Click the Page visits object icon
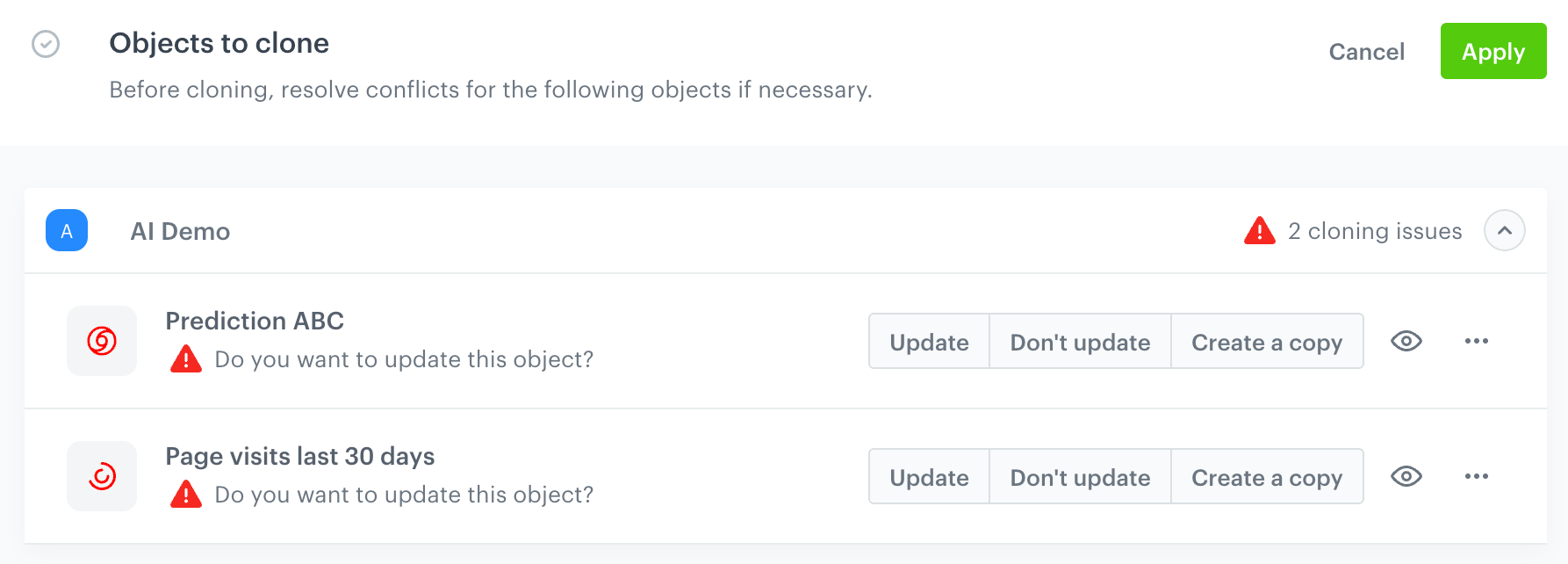The image size is (1568, 564). click(x=102, y=476)
